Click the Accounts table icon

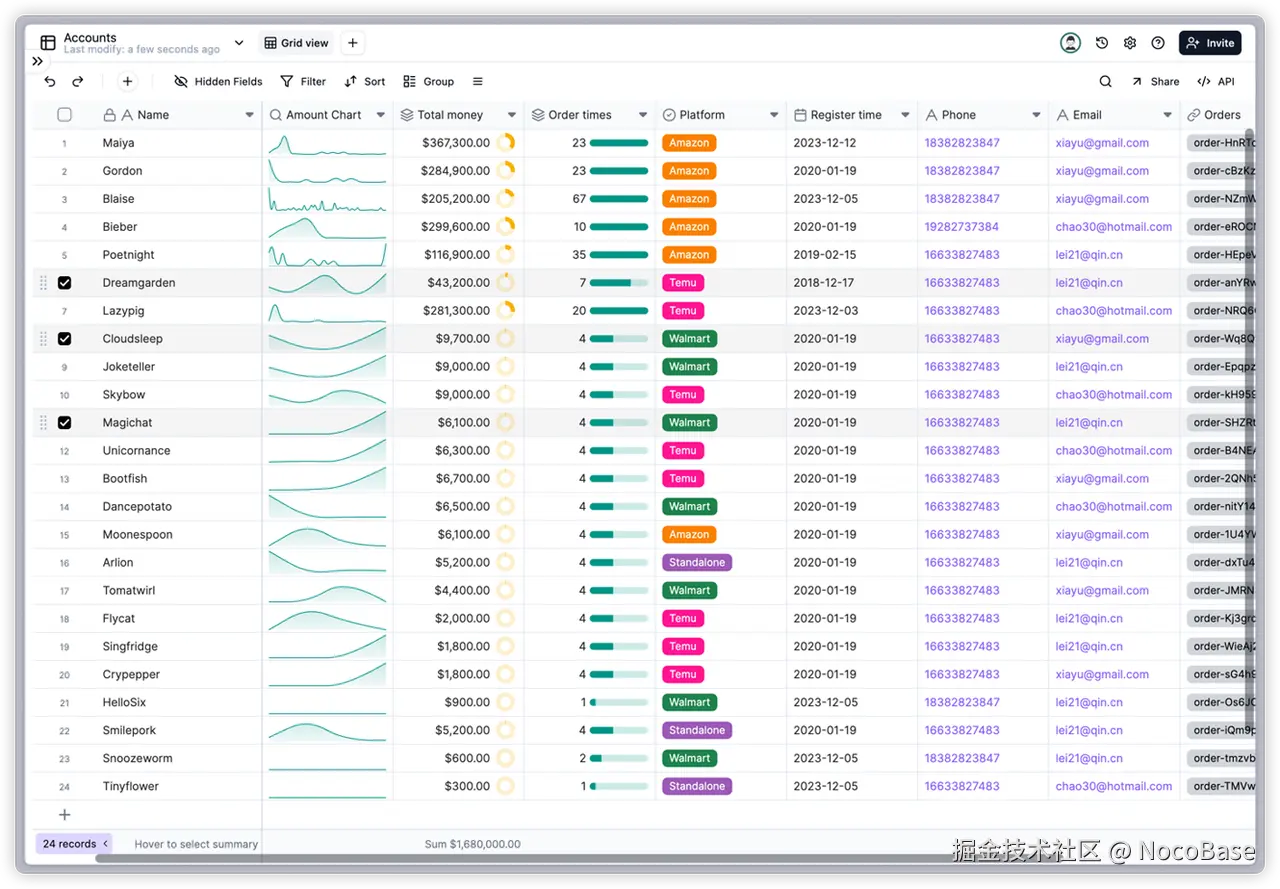point(47,43)
